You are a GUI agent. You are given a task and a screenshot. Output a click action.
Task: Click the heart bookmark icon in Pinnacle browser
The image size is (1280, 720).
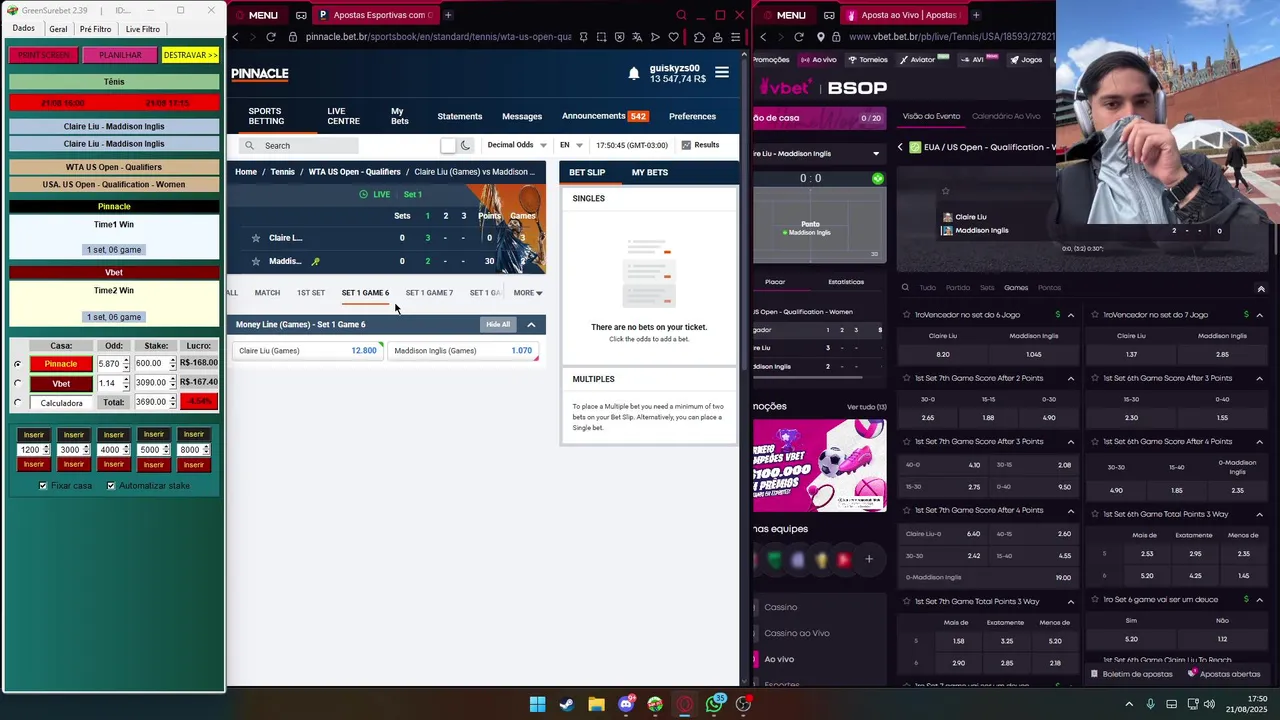(674, 37)
